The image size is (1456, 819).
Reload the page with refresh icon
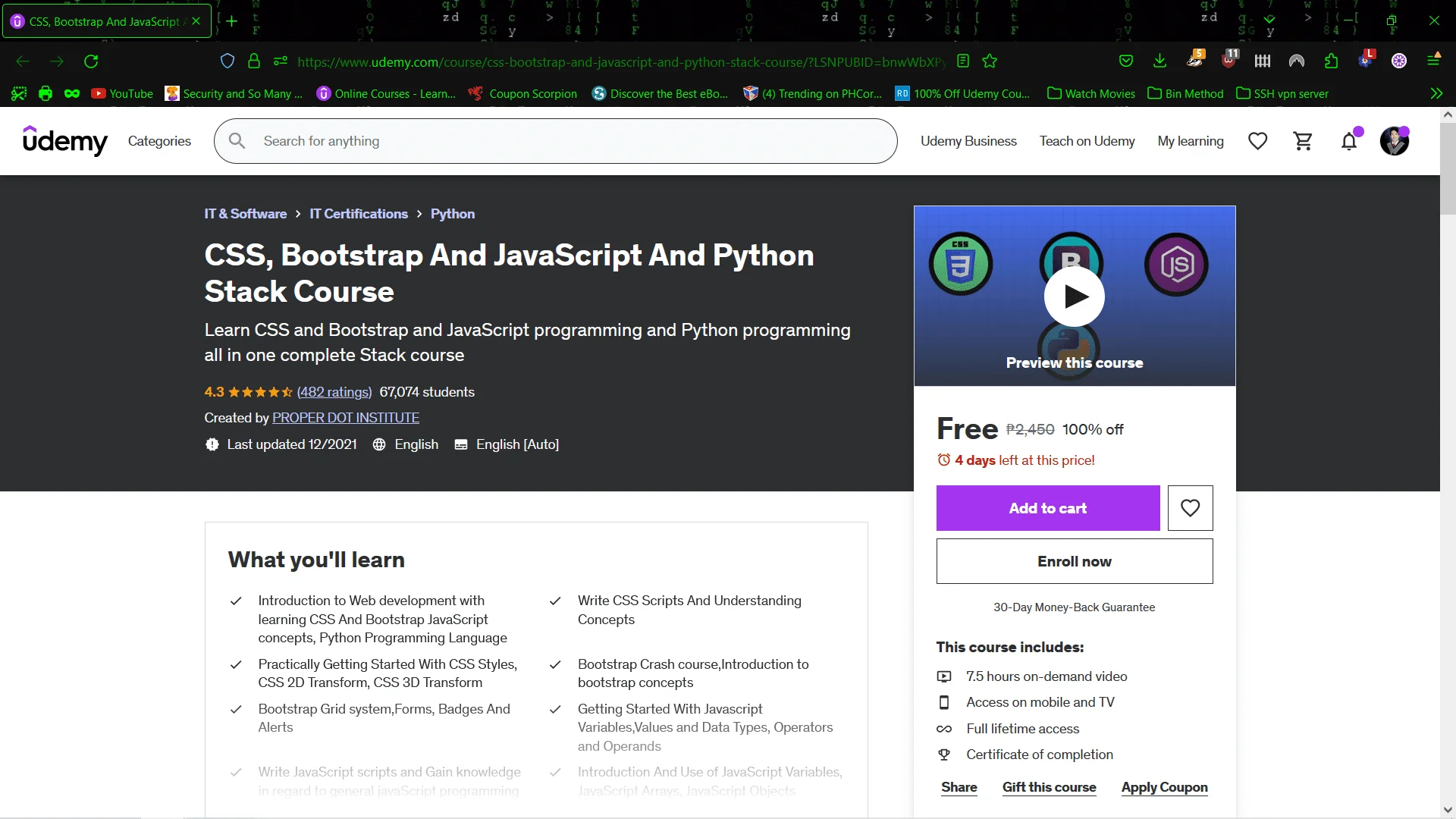tap(91, 61)
